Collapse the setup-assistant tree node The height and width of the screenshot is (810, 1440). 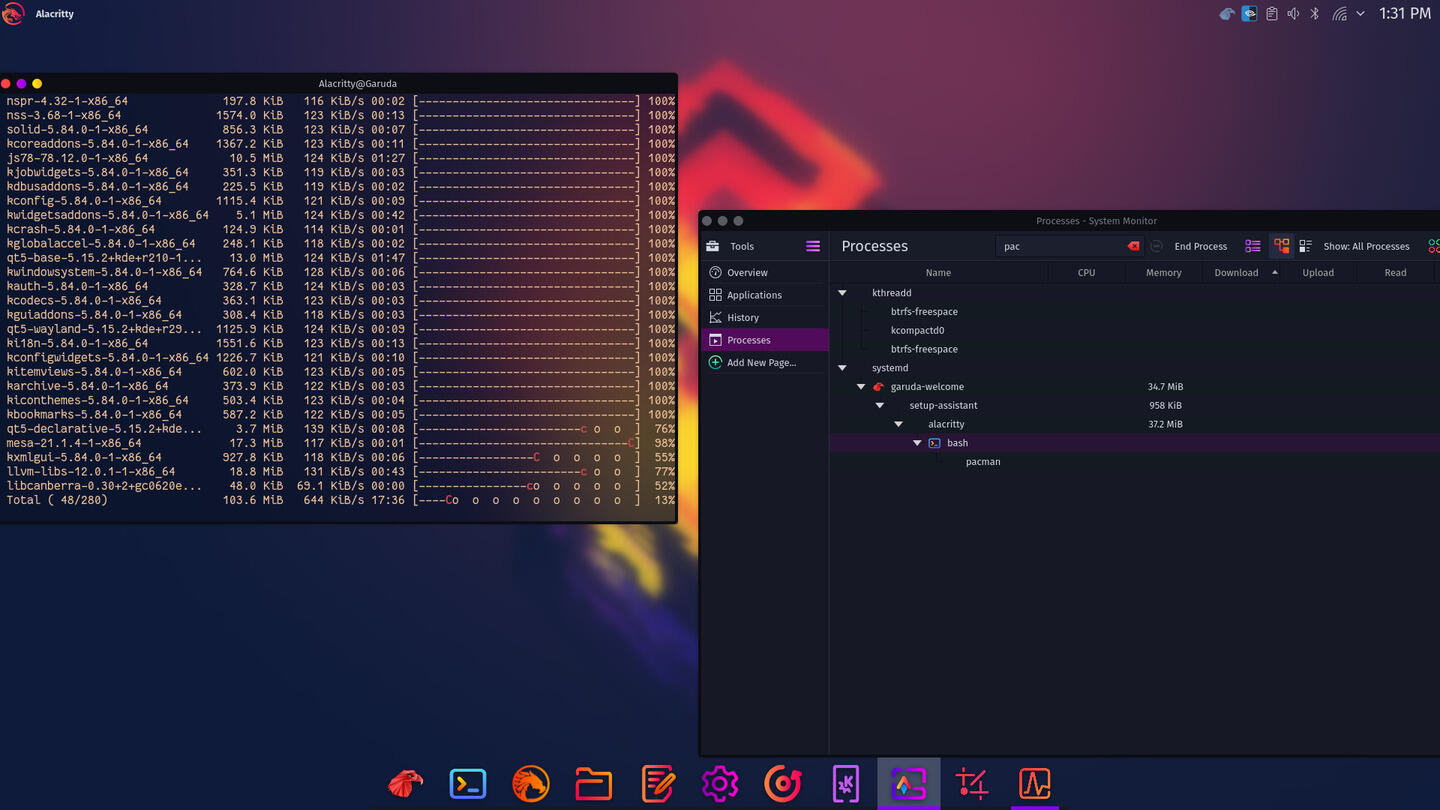pyautogui.click(x=880, y=405)
